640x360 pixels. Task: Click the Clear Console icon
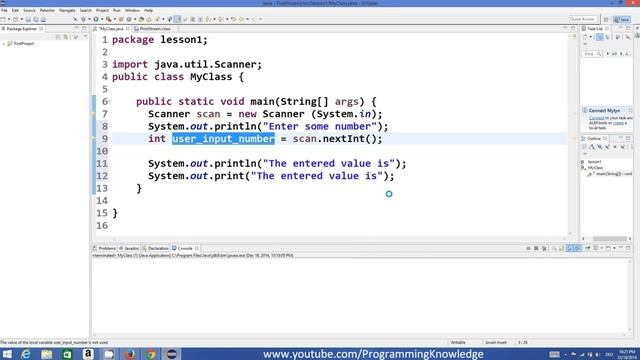[554, 248]
